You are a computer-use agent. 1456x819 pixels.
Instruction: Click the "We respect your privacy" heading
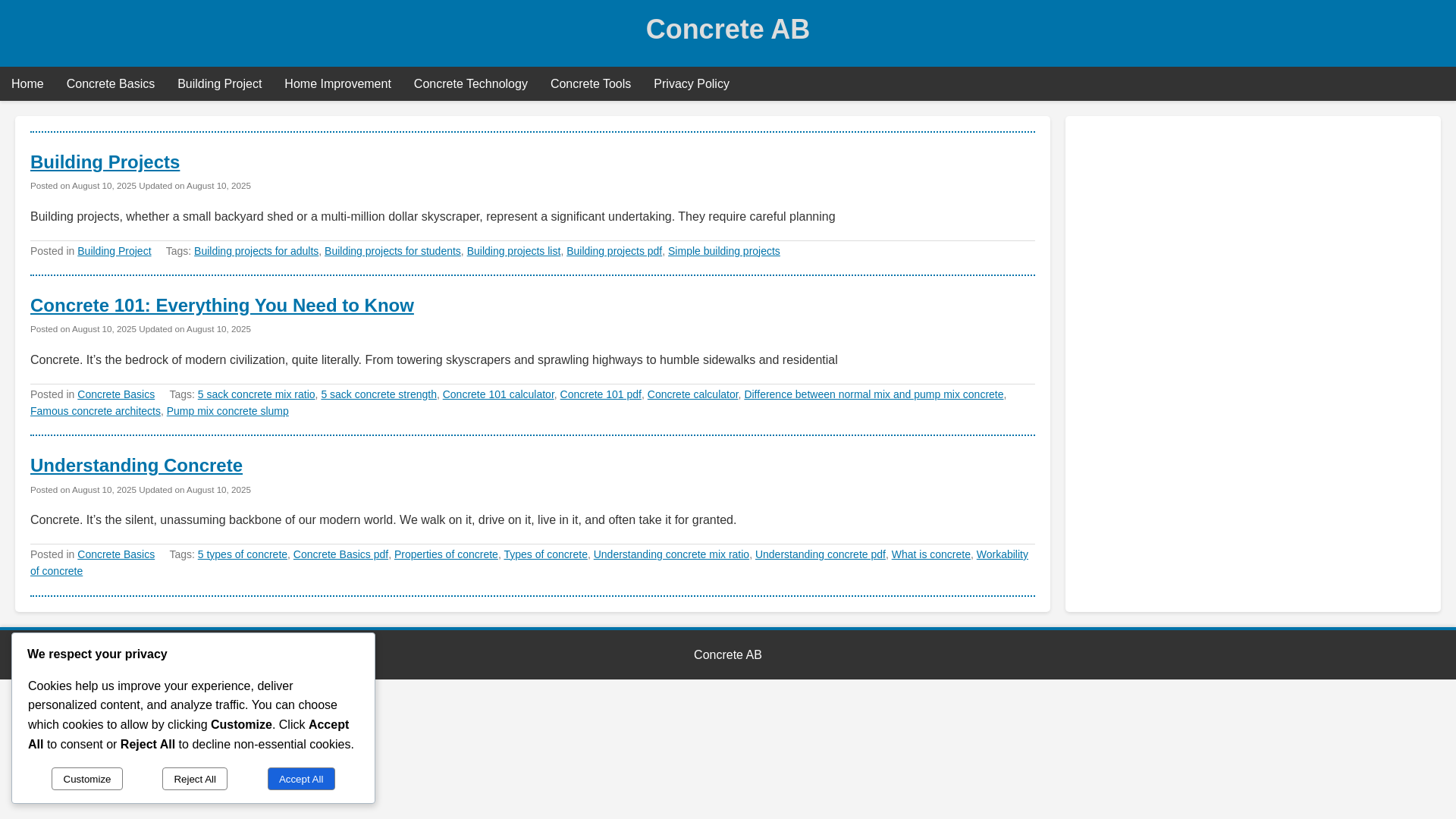97,654
